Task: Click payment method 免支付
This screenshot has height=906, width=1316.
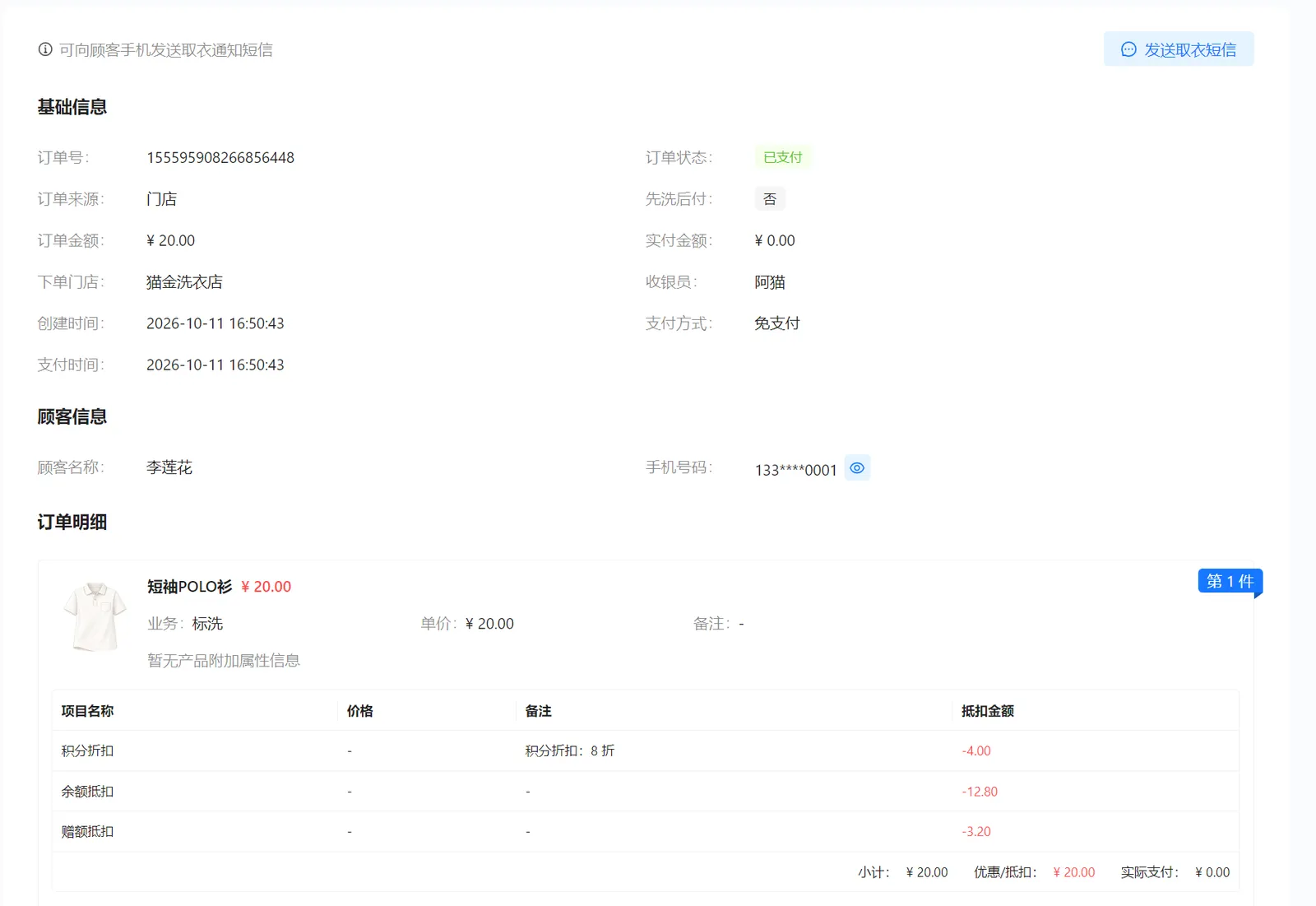Action: (777, 323)
